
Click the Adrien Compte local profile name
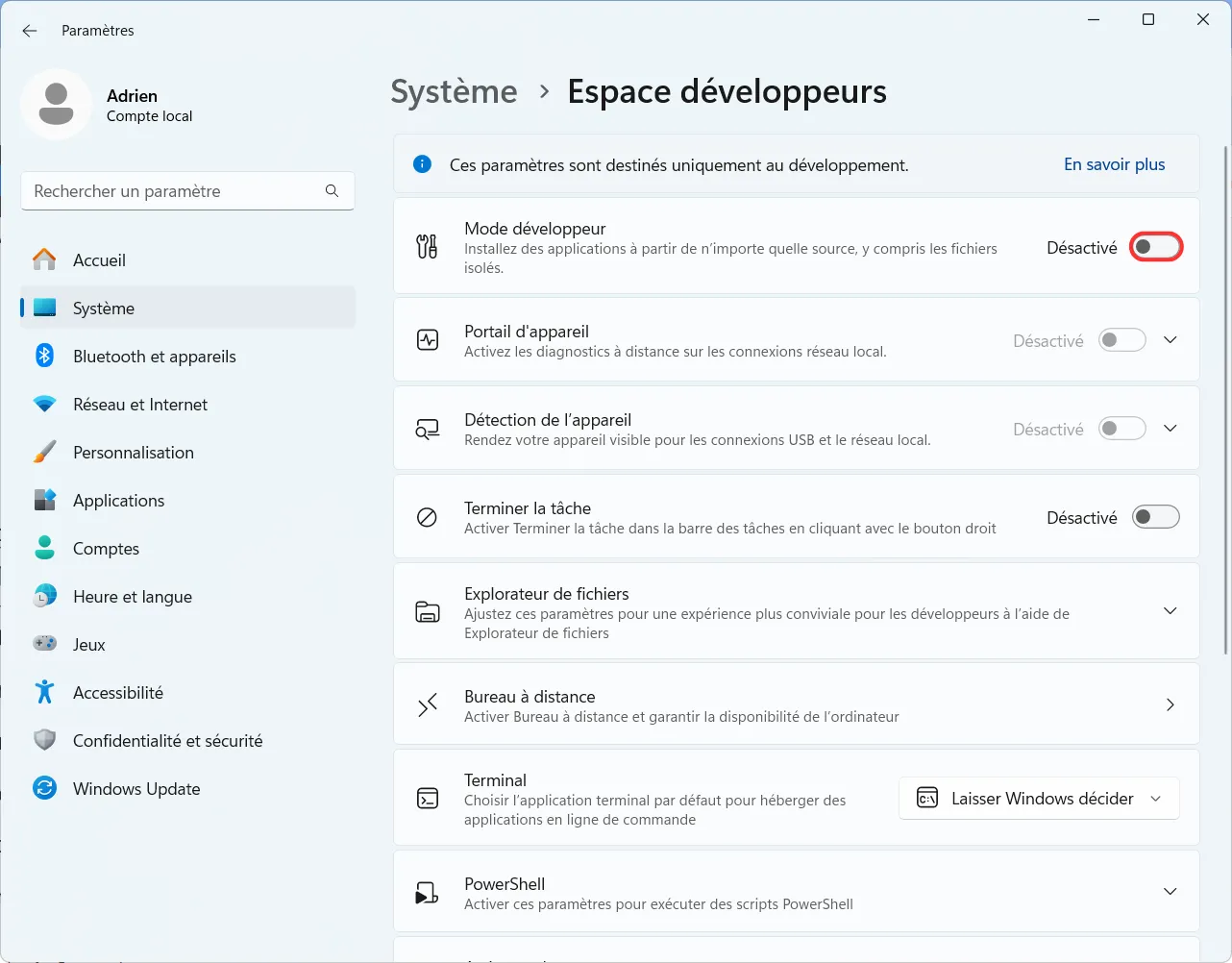pos(149,106)
